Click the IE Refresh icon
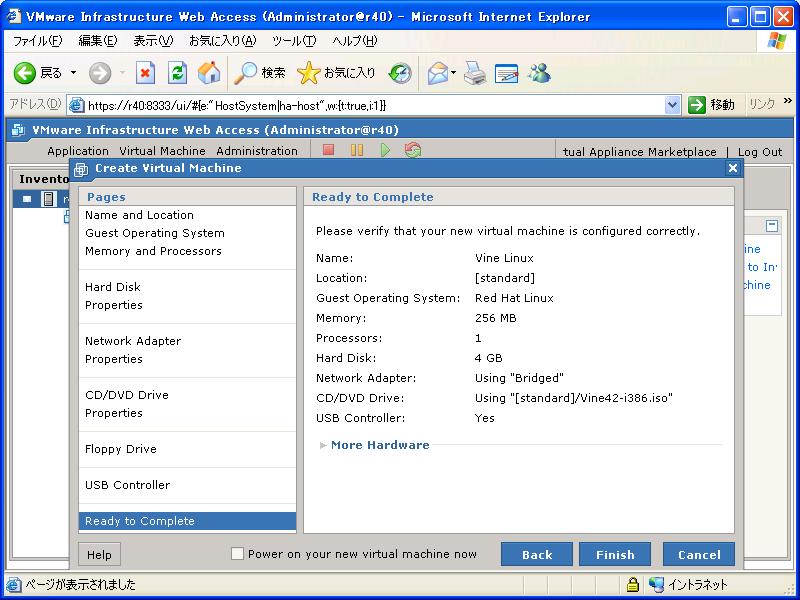Viewport: 800px width, 600px height. pos(177,73)
